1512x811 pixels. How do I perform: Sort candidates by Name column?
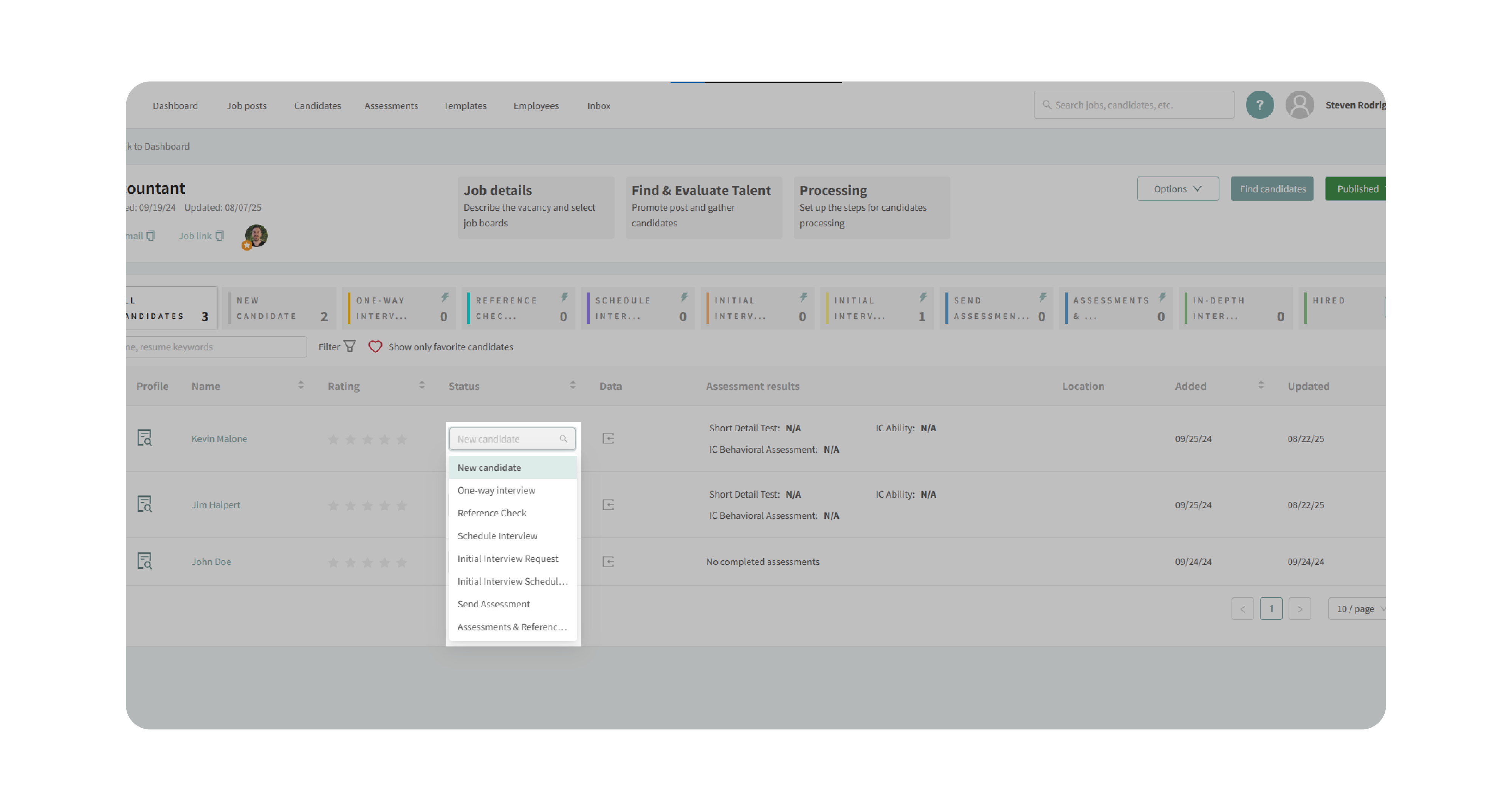301,385
